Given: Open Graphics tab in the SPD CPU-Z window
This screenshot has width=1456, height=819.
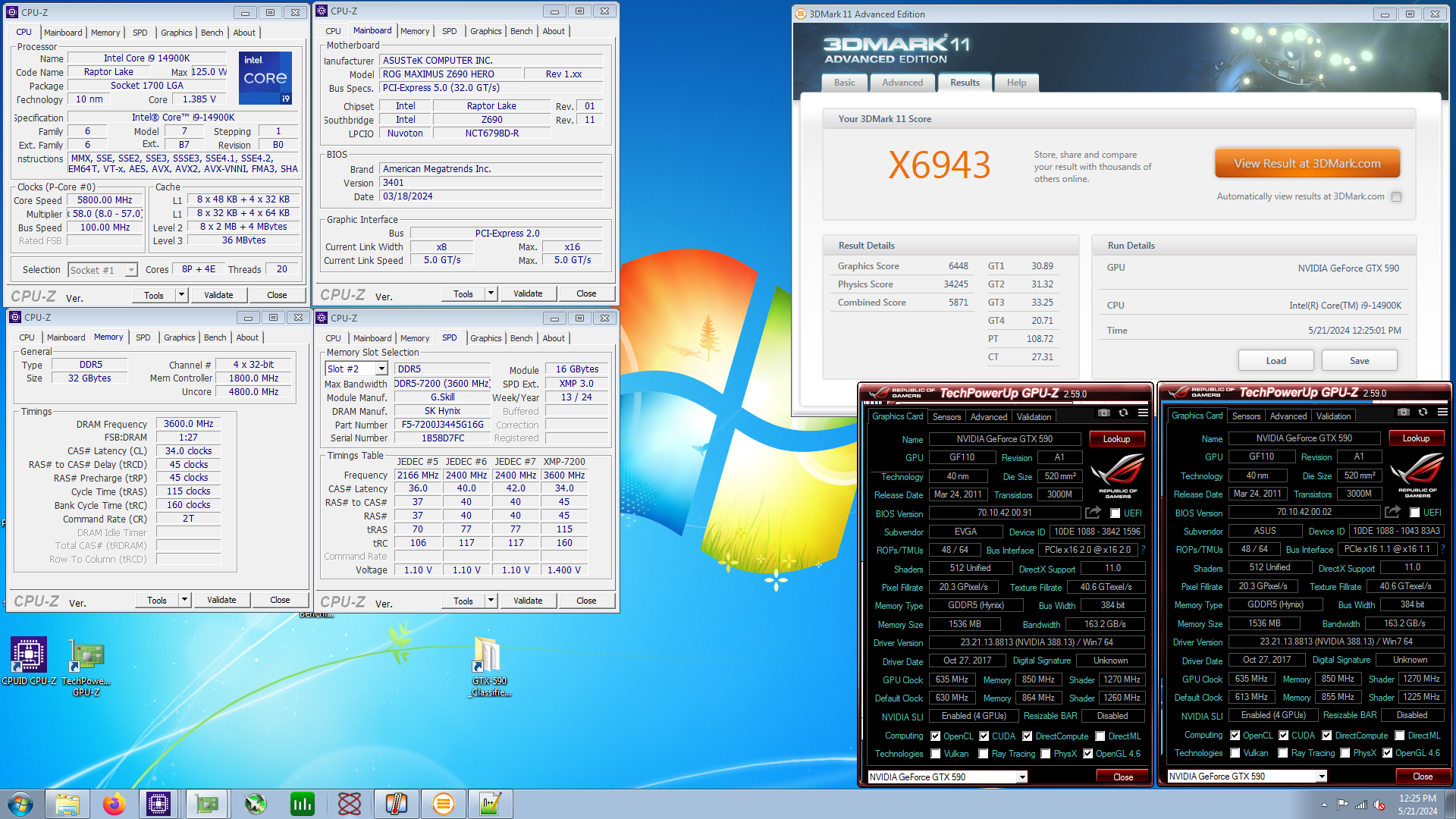Looking at the screenshot, I should 485,338.
